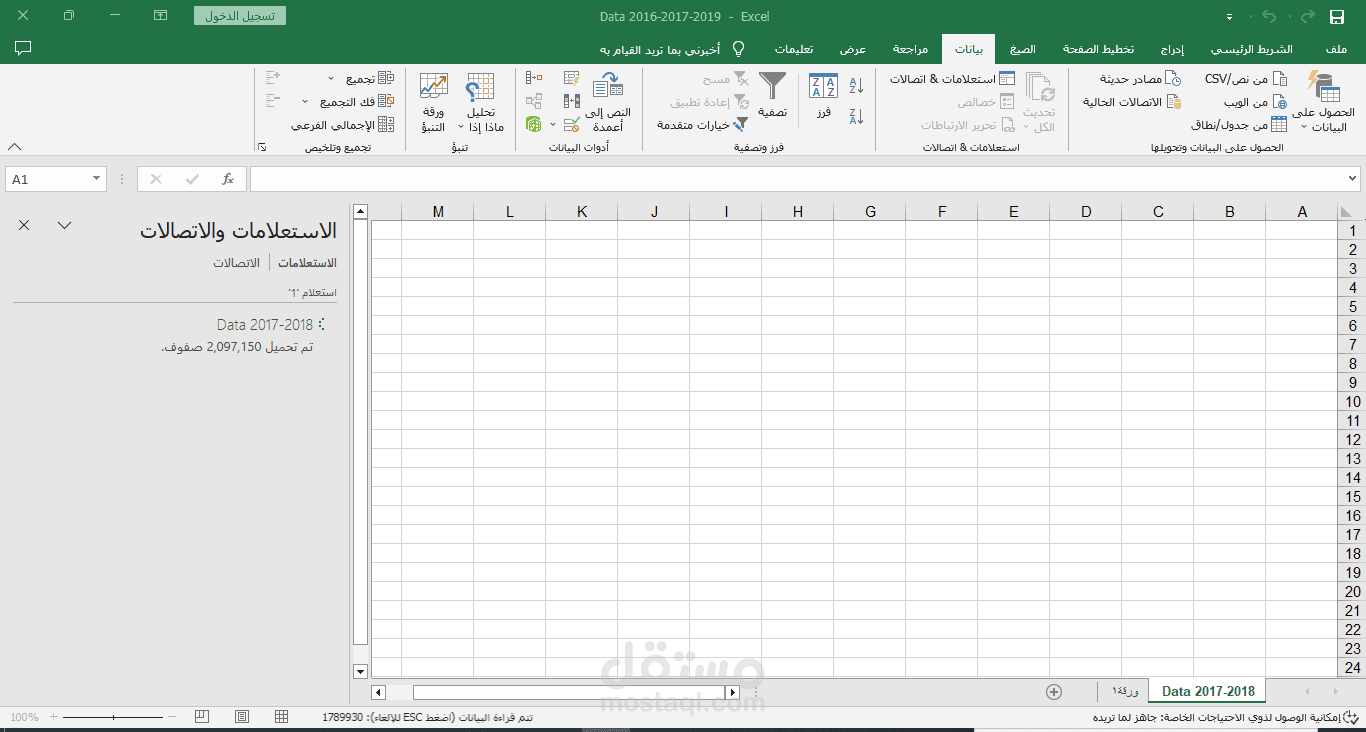
Task: Import data From Text/CSV (من نص/CSV)
Action: pos(1247,79)
